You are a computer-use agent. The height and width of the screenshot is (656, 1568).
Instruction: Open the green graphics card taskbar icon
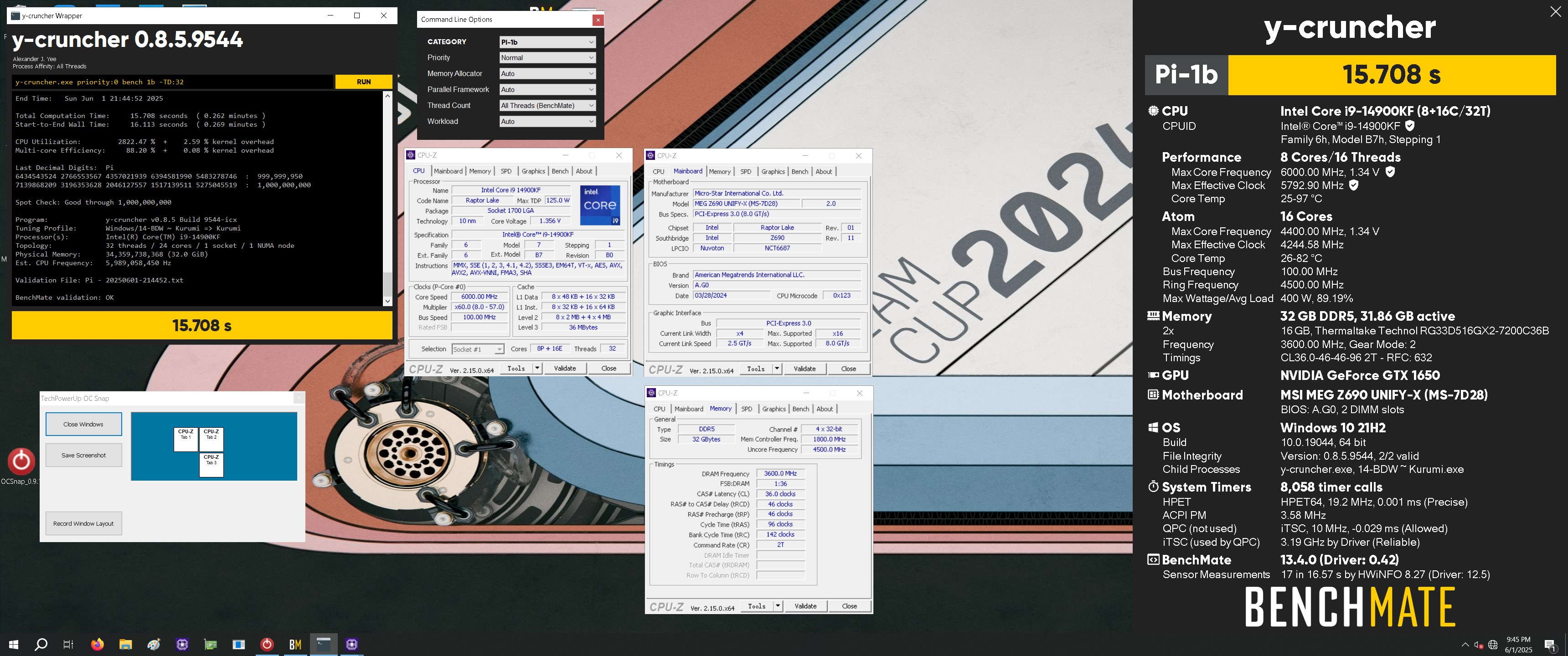point(210,644)
